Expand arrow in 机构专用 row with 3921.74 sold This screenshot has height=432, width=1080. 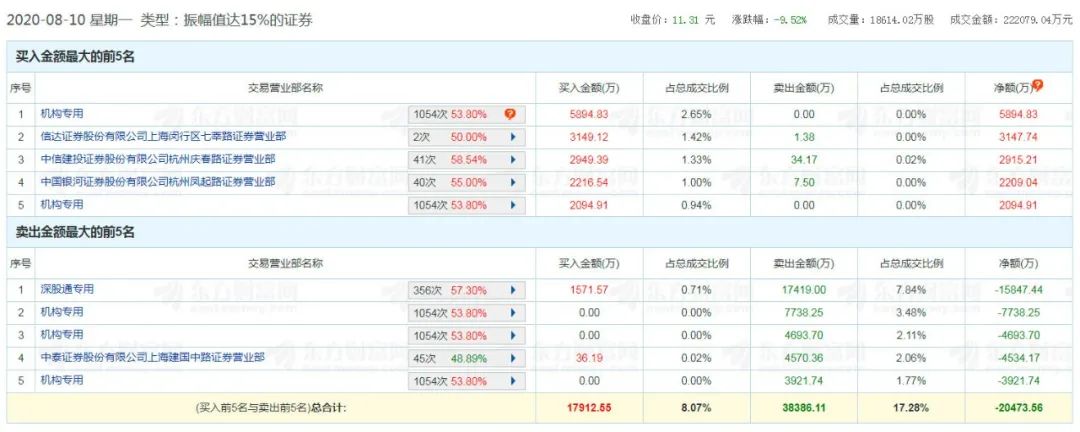point(513,381)
